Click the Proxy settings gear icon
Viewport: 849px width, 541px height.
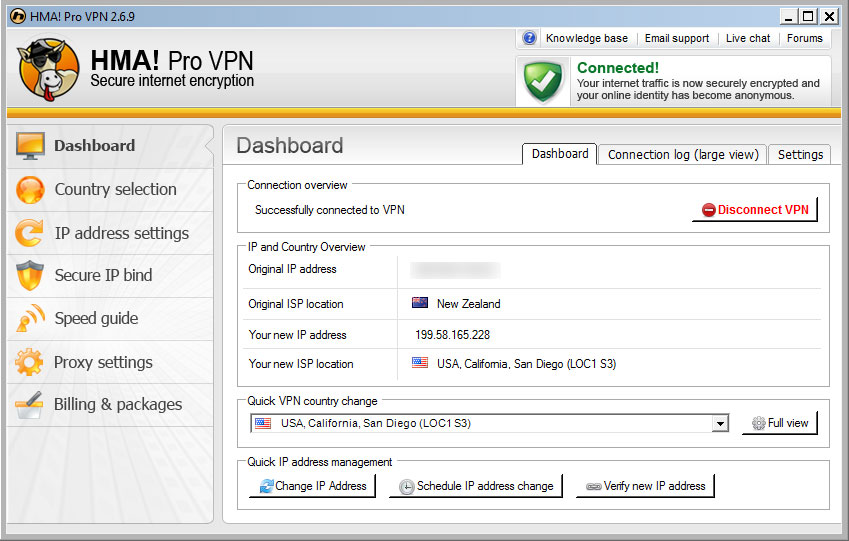pos(29,362)
